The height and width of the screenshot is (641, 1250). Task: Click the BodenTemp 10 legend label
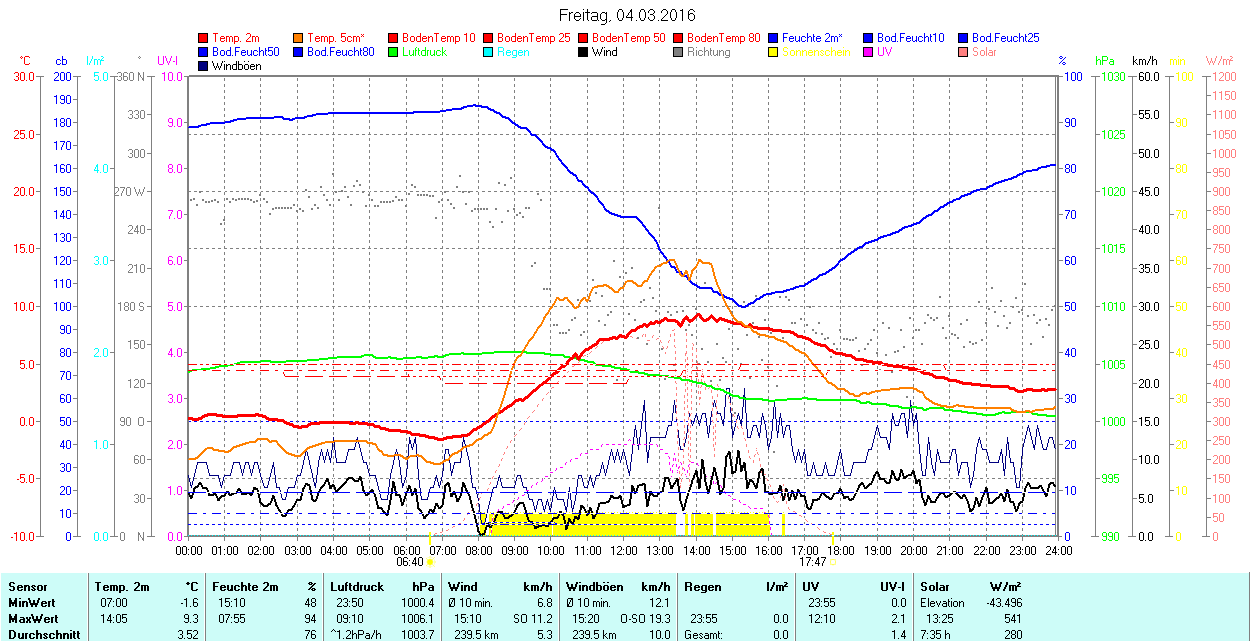[438, 38]
